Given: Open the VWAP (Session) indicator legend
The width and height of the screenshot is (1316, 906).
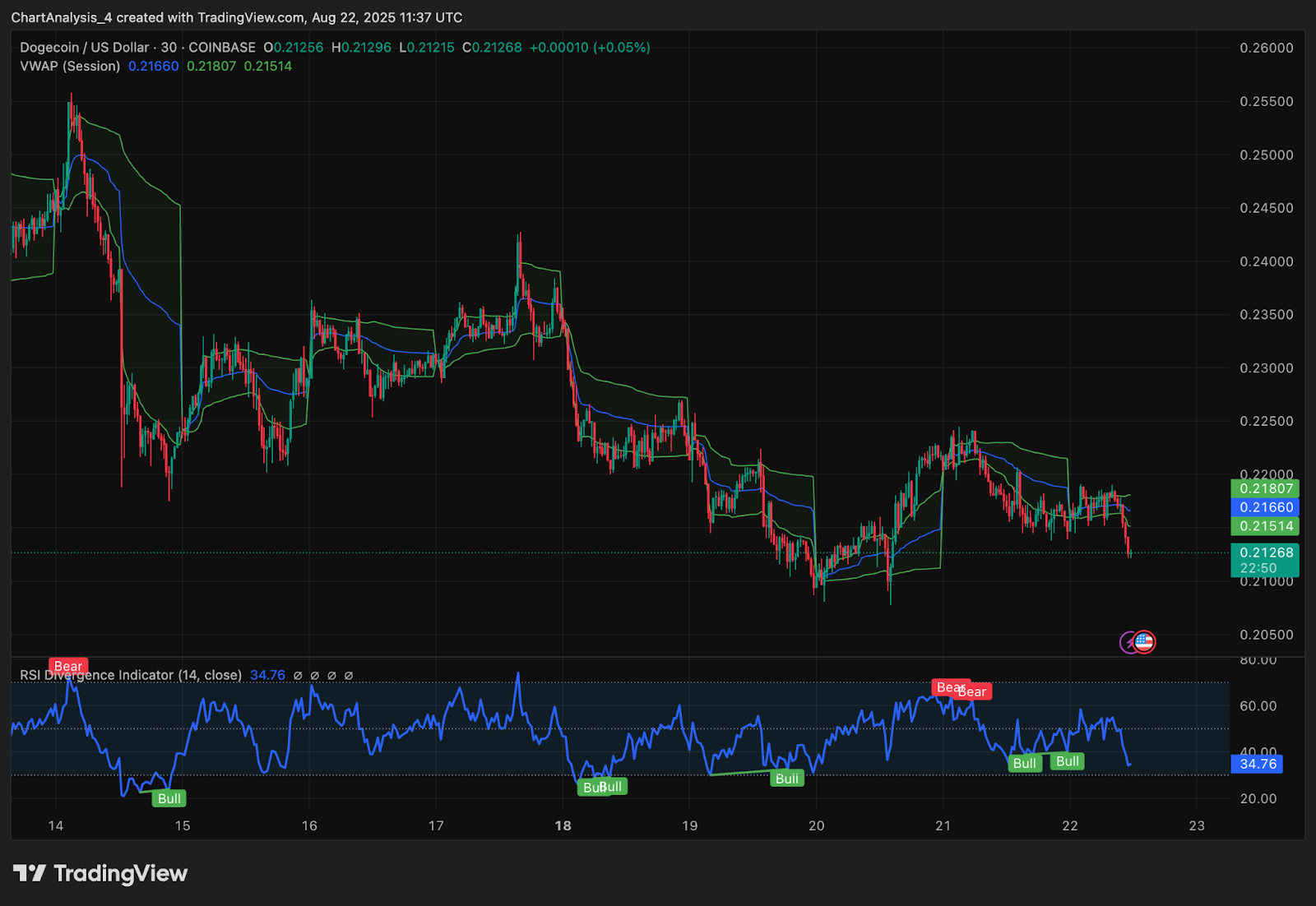Looking at the screenshot, I should pos(70,66).
